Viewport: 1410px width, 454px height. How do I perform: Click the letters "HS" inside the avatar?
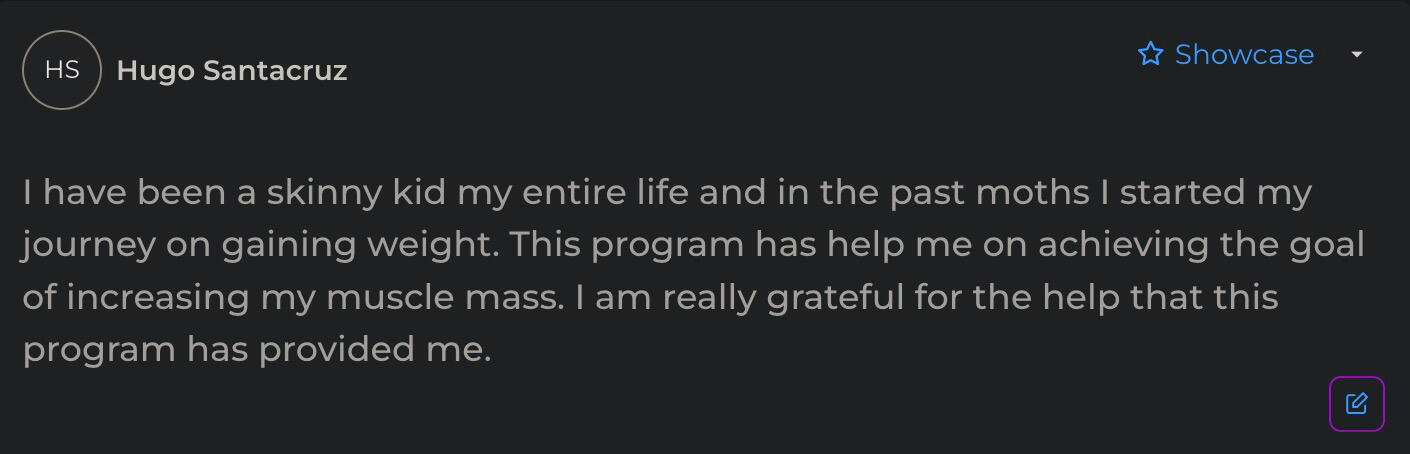coord(62,70)
